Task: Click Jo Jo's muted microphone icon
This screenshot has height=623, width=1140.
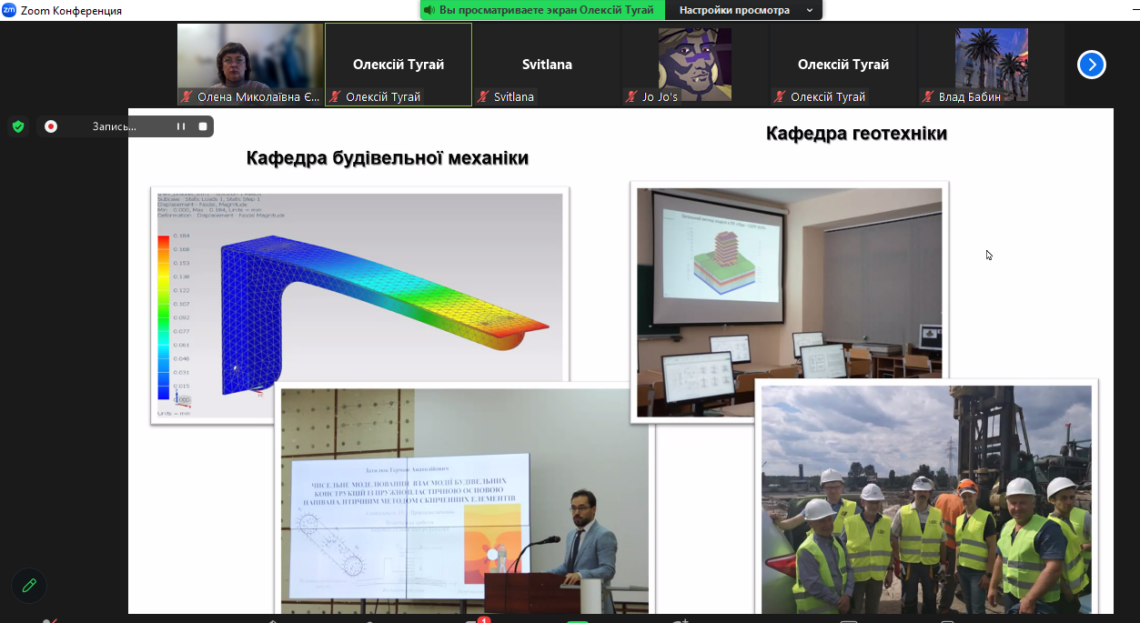Action: (x=632, y=97)
